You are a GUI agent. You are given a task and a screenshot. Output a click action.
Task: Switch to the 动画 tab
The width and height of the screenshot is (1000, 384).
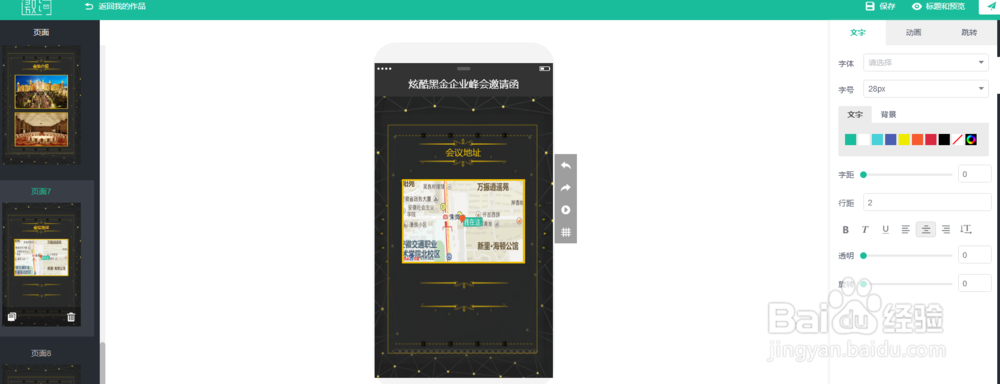[913, 33]
